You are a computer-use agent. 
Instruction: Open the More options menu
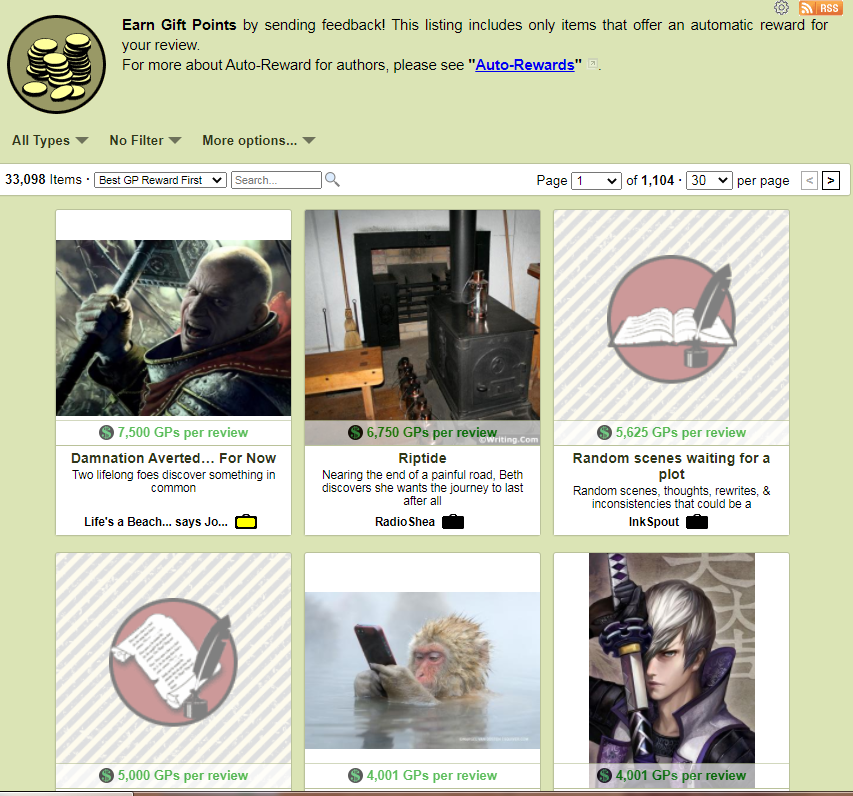[258, 141]
